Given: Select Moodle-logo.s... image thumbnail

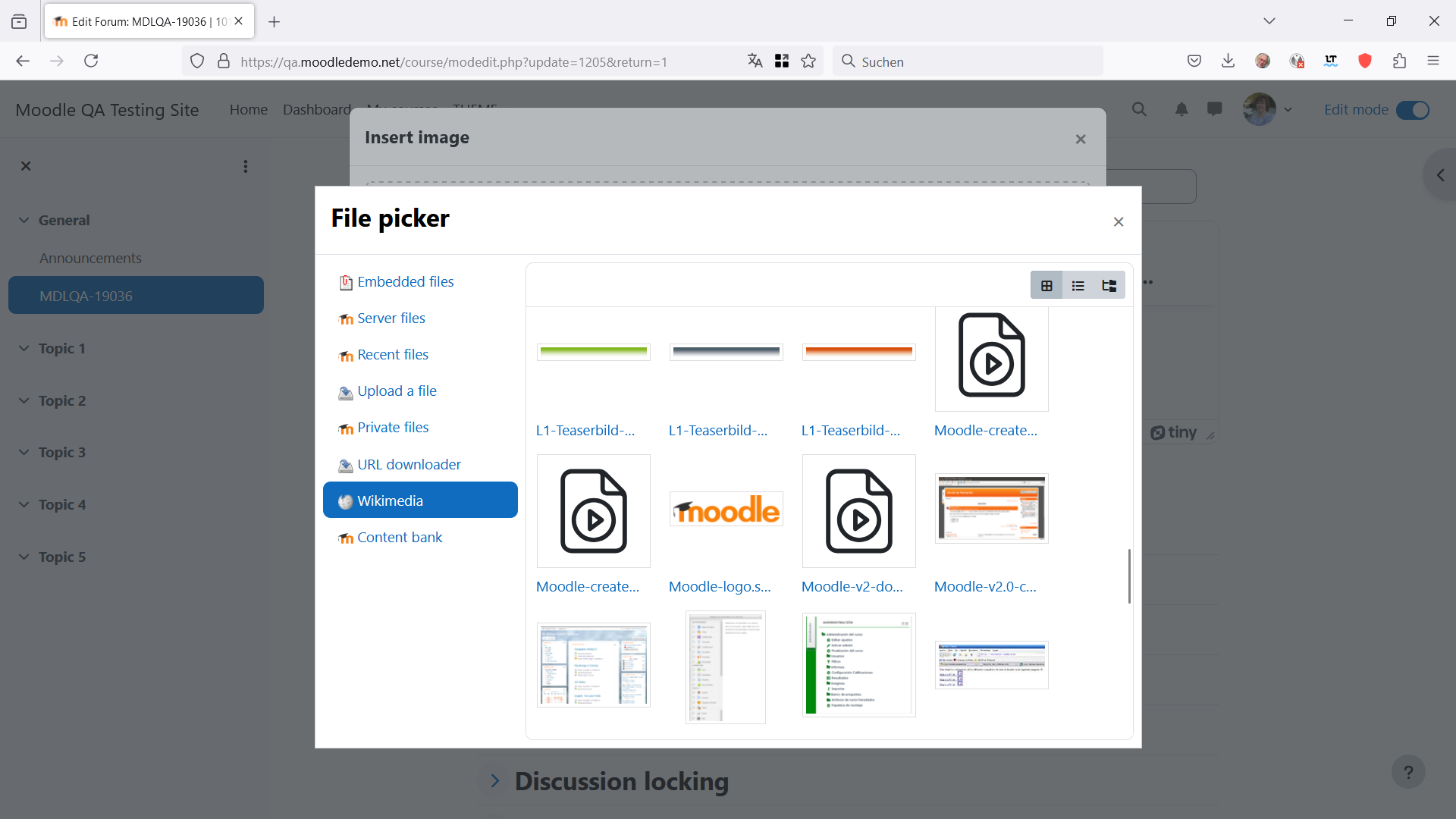Looking at the screenshot, I should click(x=726, y=510).
